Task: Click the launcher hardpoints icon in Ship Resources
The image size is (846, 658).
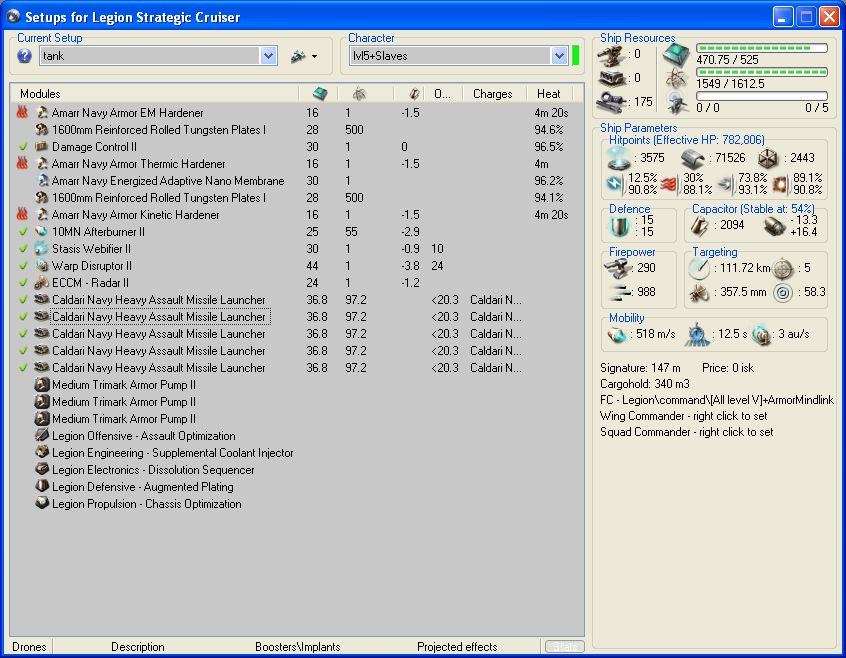Action: point(611,78)
